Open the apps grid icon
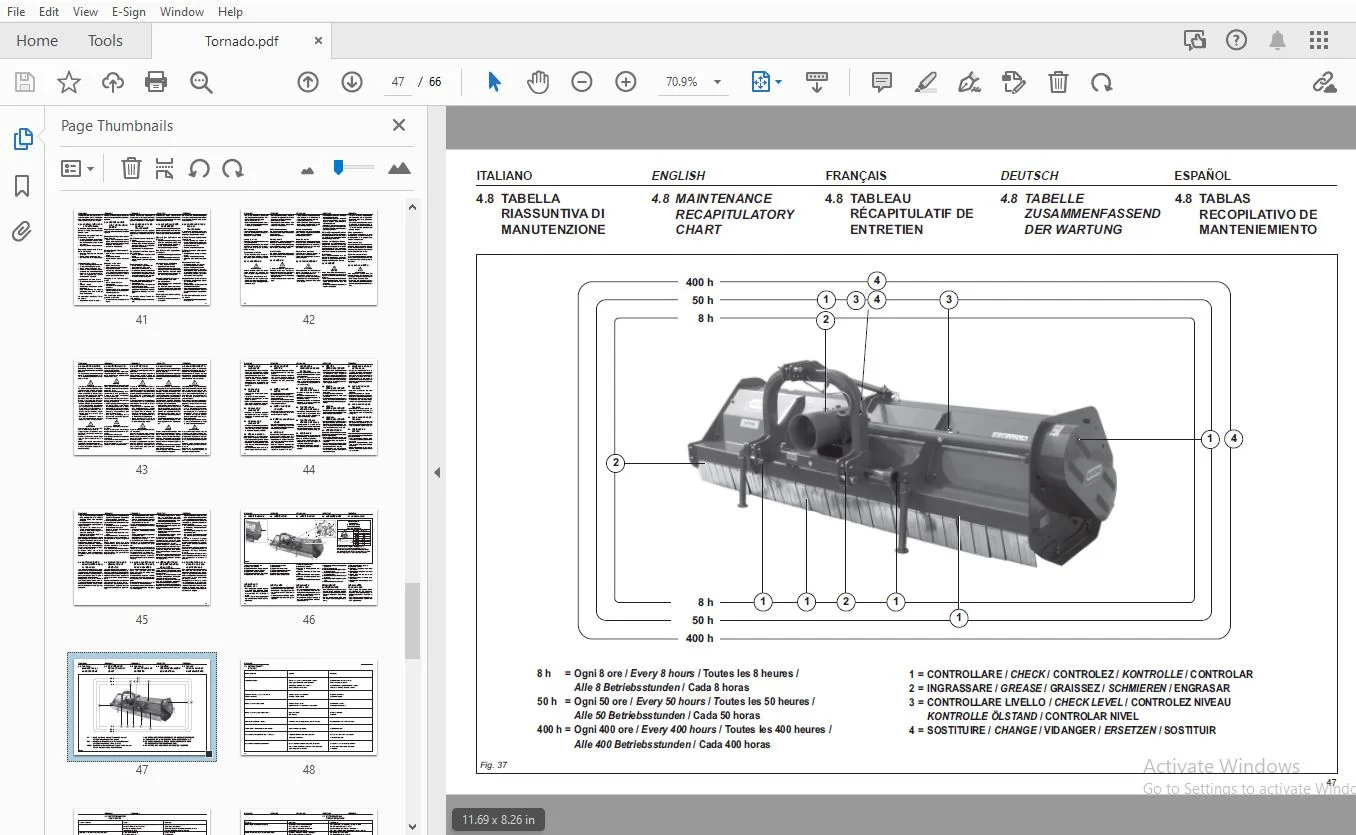This screenshot has height=835, width=1356. point(1319,40)
